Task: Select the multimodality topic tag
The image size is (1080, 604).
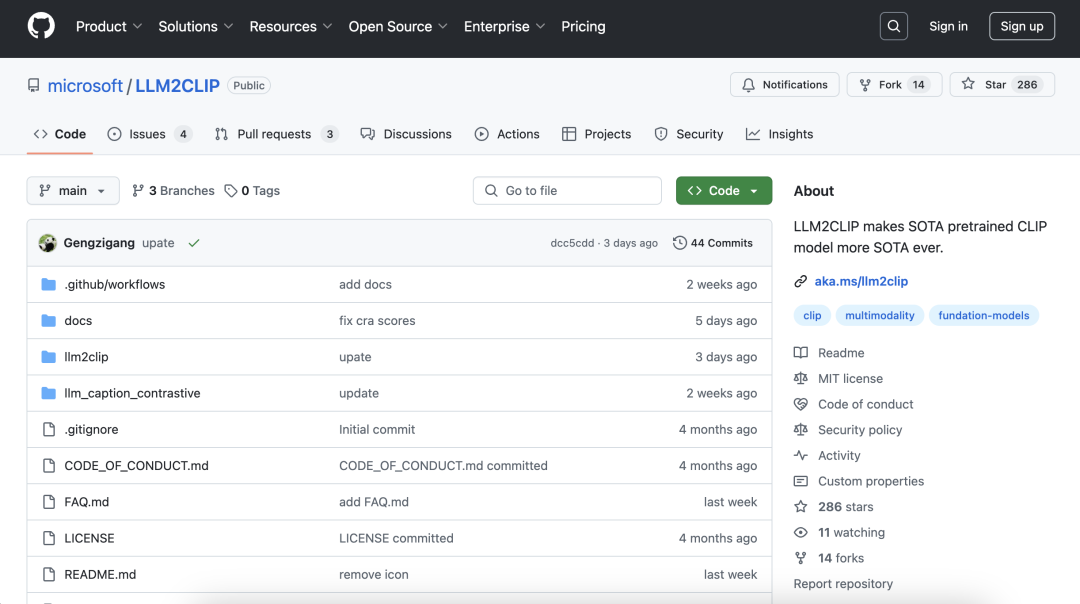Action: coord(879,315)
